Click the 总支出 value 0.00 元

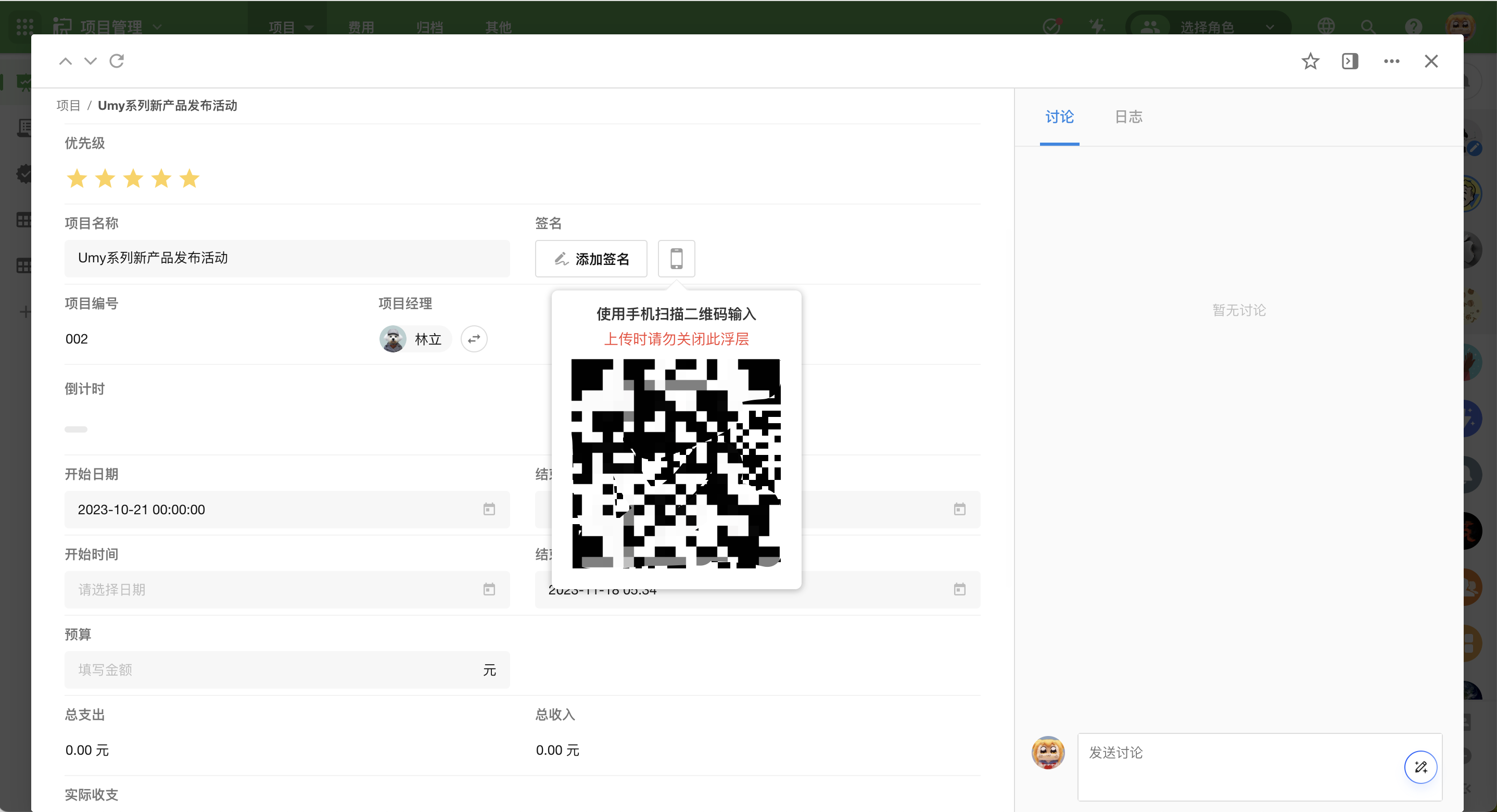click(87, 751)
